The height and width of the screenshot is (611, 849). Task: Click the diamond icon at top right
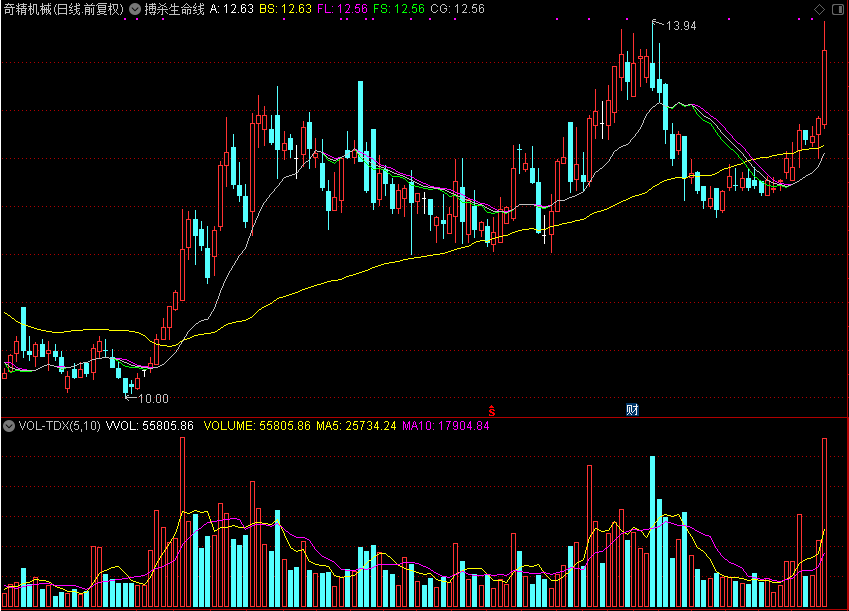(x=819, y=9)
